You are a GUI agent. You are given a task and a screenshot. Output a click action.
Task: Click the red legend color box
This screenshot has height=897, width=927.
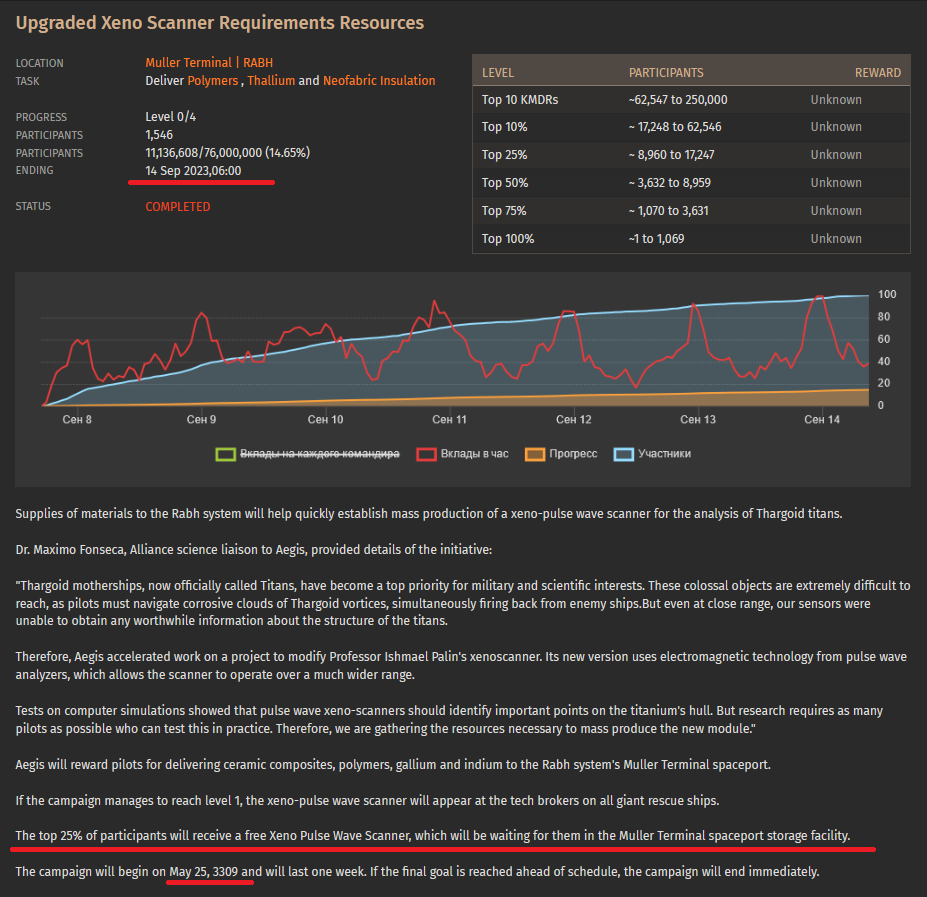[x=426, y=454]
